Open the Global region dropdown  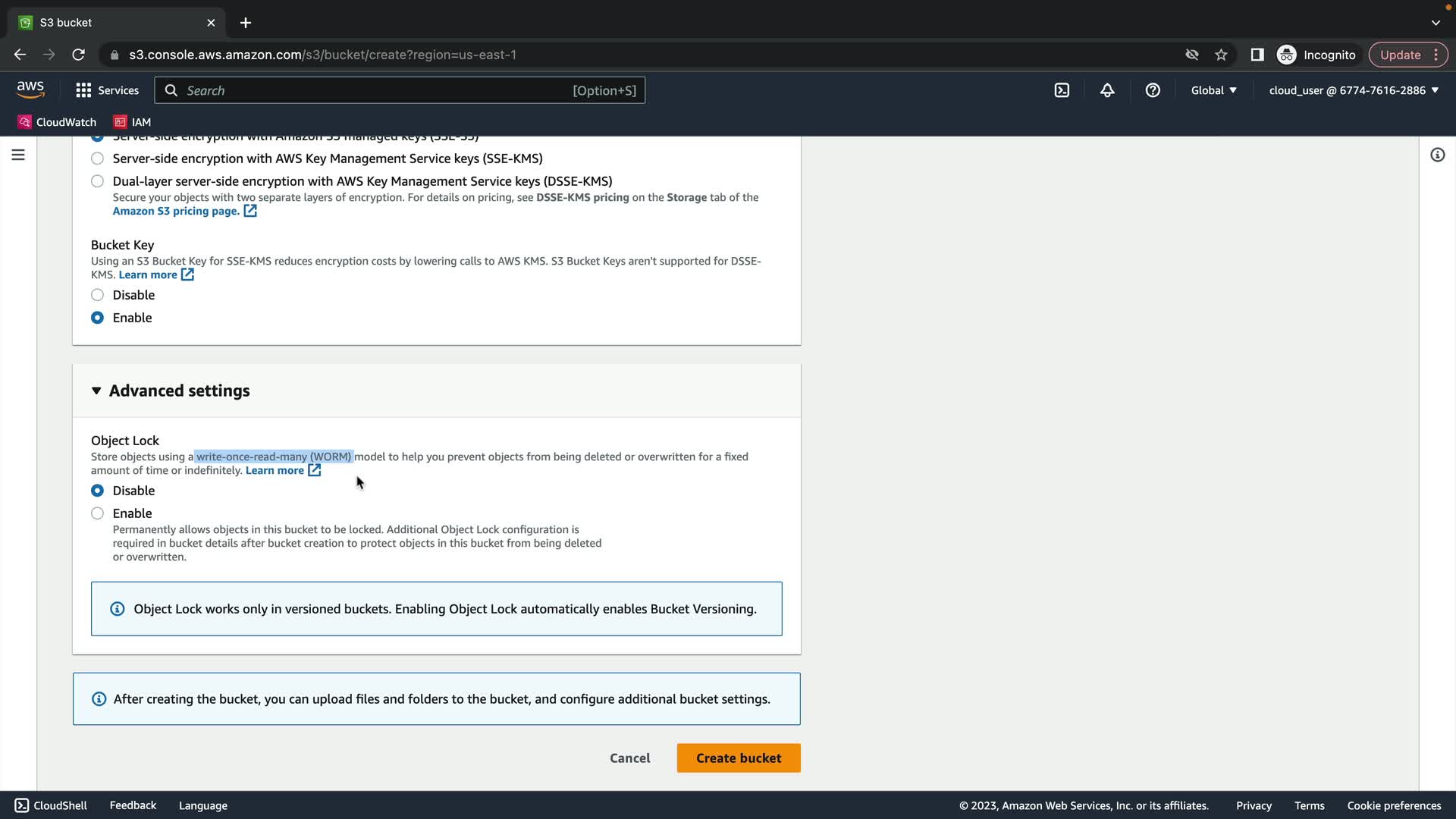(x=1213, y=90)
